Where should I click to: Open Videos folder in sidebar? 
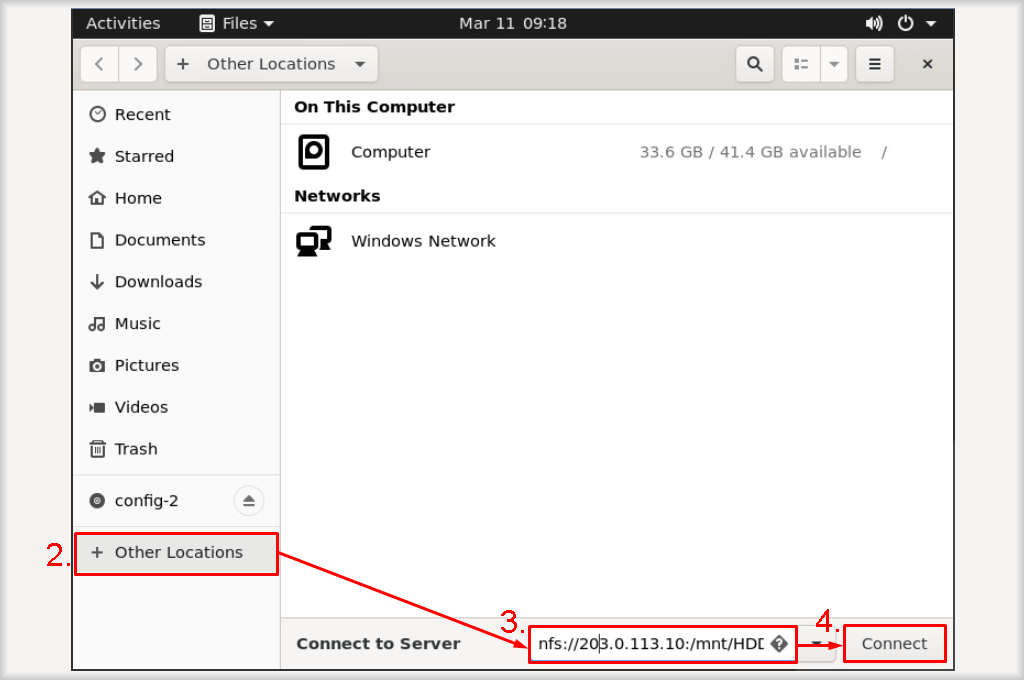coord(176,407)
